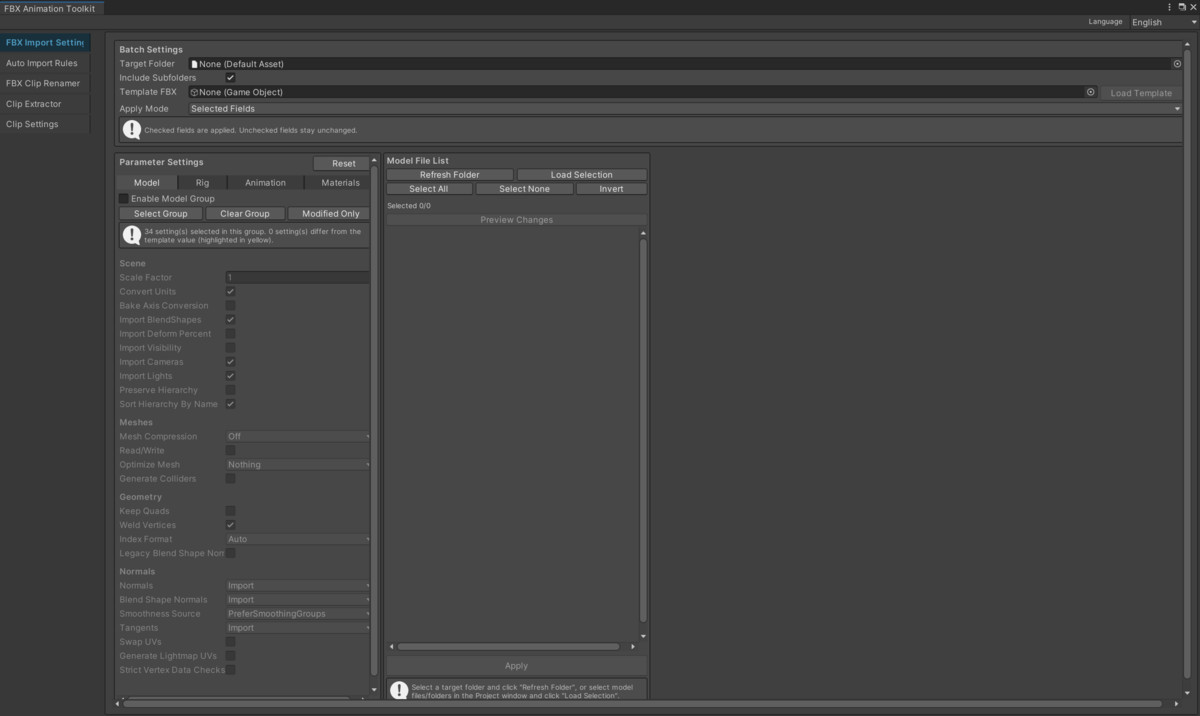
Task: Click the Preview Changes button
Action: 517,220
